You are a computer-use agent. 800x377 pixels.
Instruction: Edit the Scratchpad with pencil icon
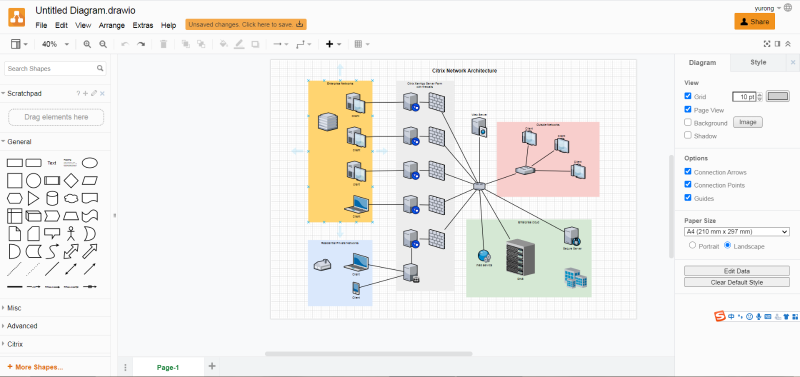click(94, 93)
